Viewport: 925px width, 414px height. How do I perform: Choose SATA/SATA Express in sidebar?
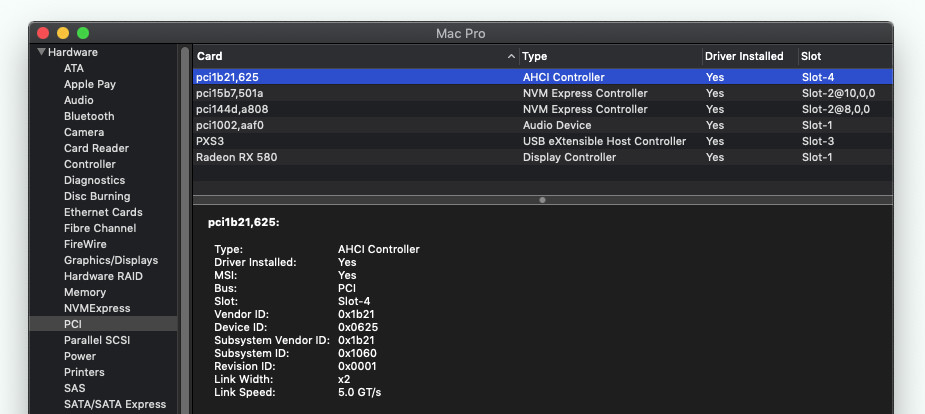[x=115, y=404]
